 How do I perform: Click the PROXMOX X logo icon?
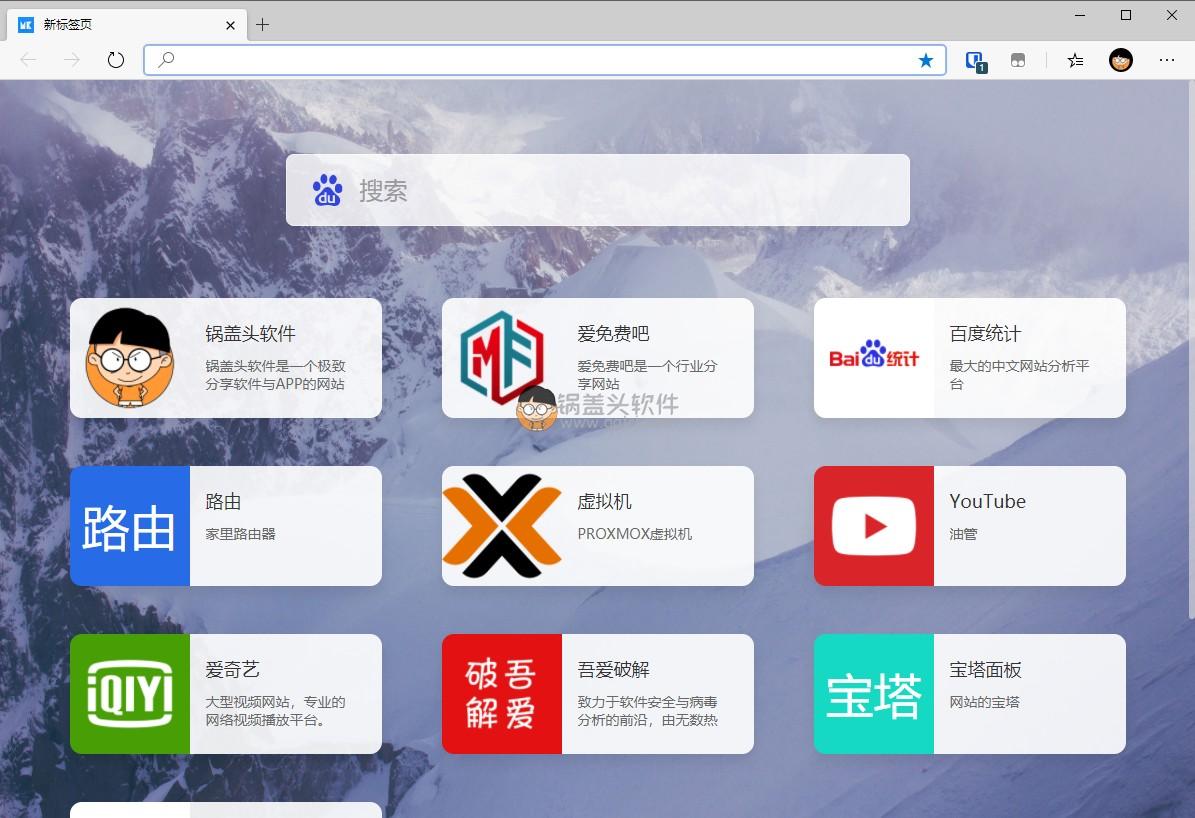tap(501, 526)
